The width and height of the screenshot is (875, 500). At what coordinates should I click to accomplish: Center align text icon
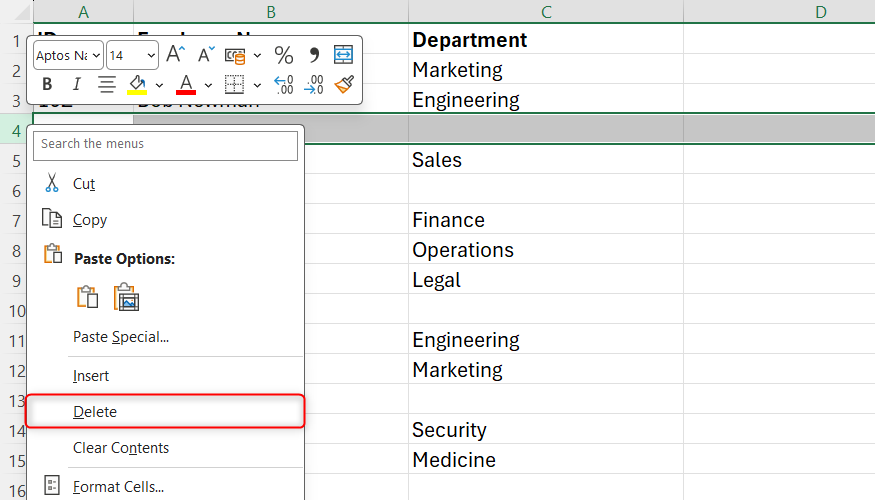coord(107,84)
